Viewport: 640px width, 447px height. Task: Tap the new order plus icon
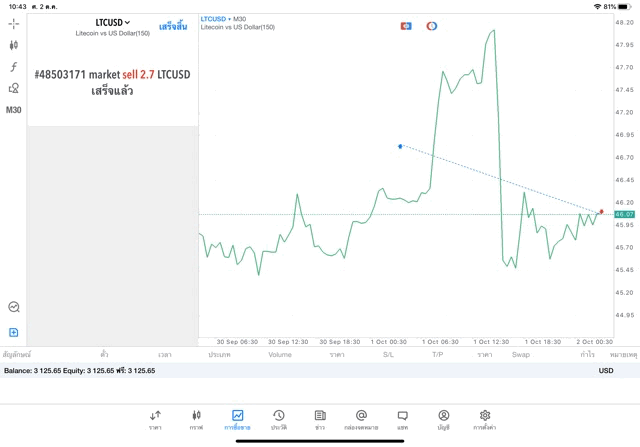click(x=14, y=332)
